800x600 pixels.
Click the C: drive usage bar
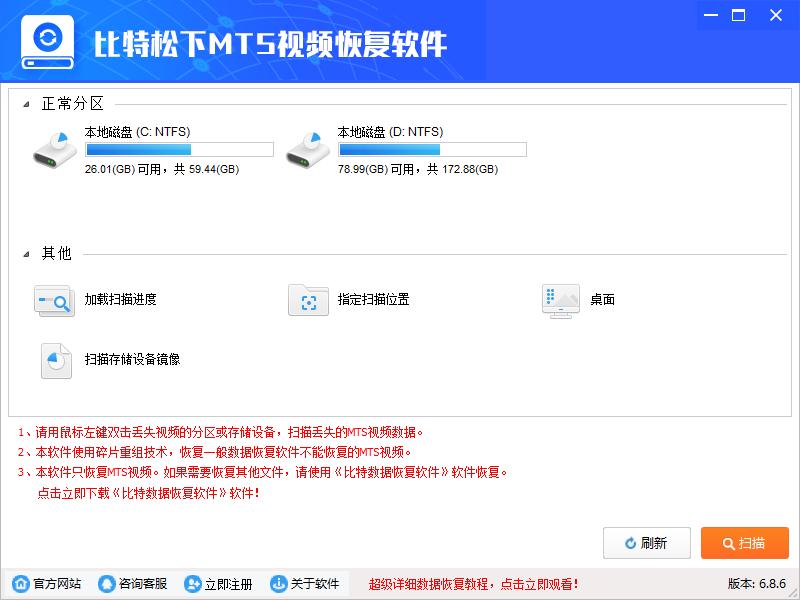(179, 149)
